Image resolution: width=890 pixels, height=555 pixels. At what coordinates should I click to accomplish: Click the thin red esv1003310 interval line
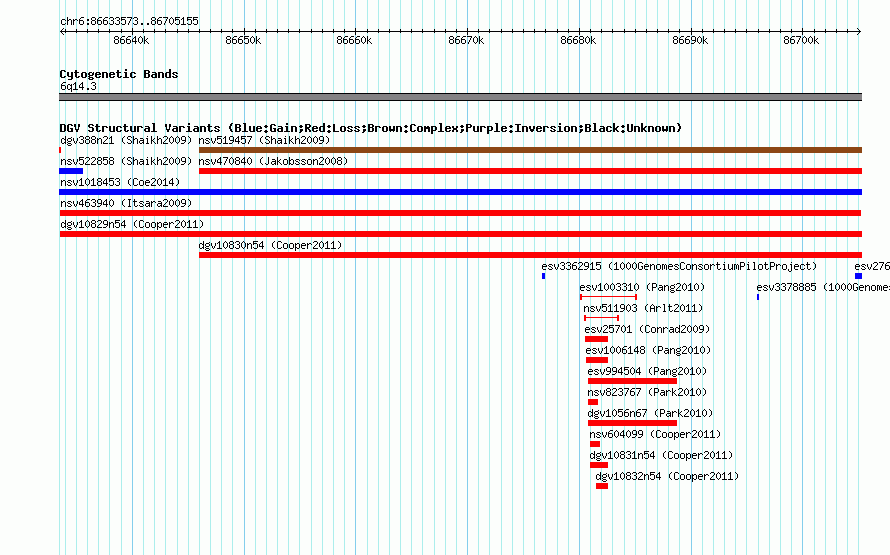click(608, 297)
